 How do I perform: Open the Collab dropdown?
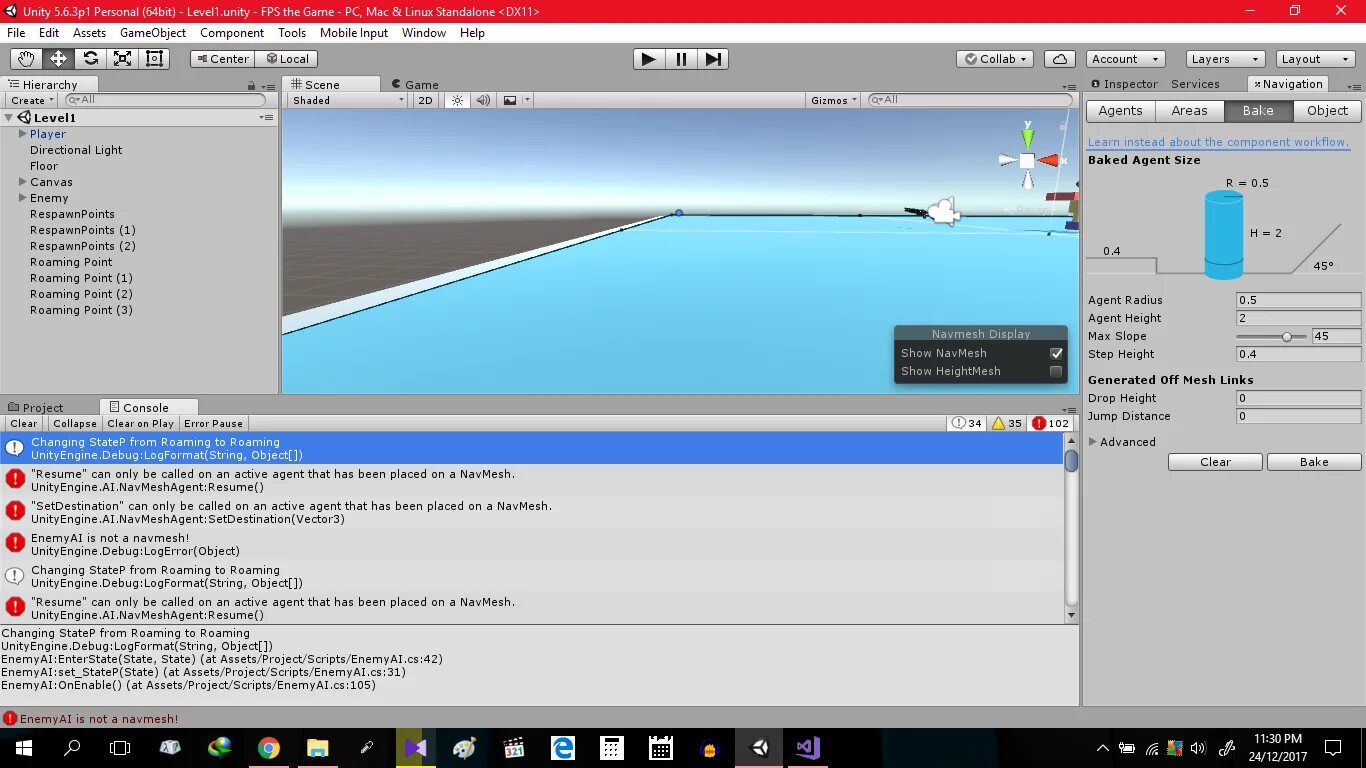(996, 59)
